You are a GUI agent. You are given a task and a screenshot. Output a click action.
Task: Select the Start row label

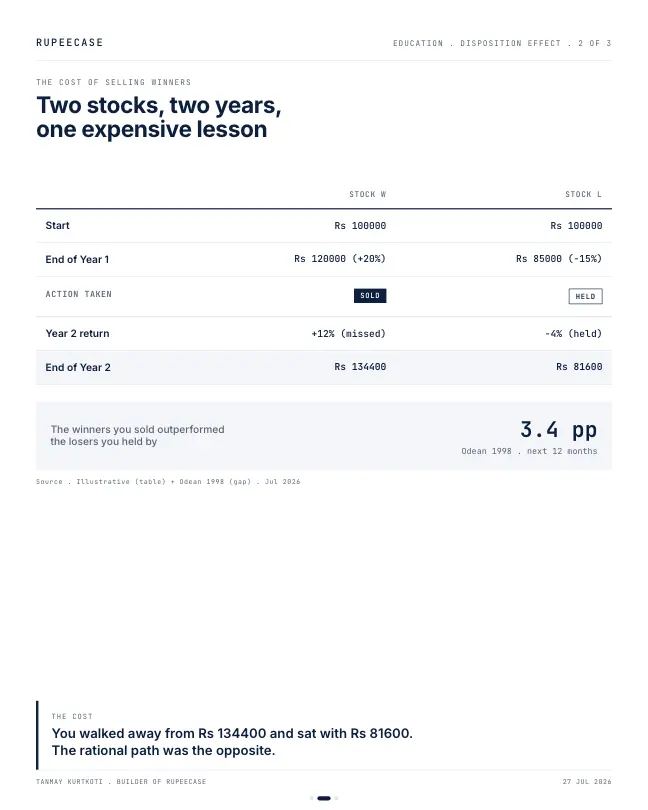[x=57, y=225]
